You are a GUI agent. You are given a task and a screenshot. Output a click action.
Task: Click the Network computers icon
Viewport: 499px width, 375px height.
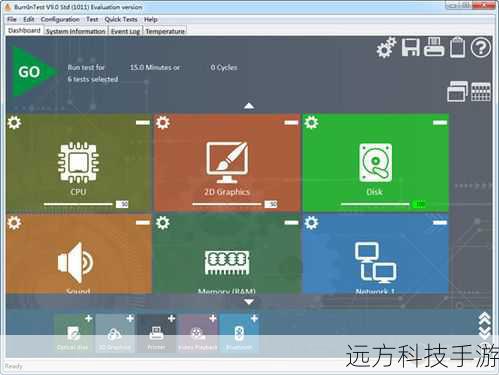tap(375, 262)
